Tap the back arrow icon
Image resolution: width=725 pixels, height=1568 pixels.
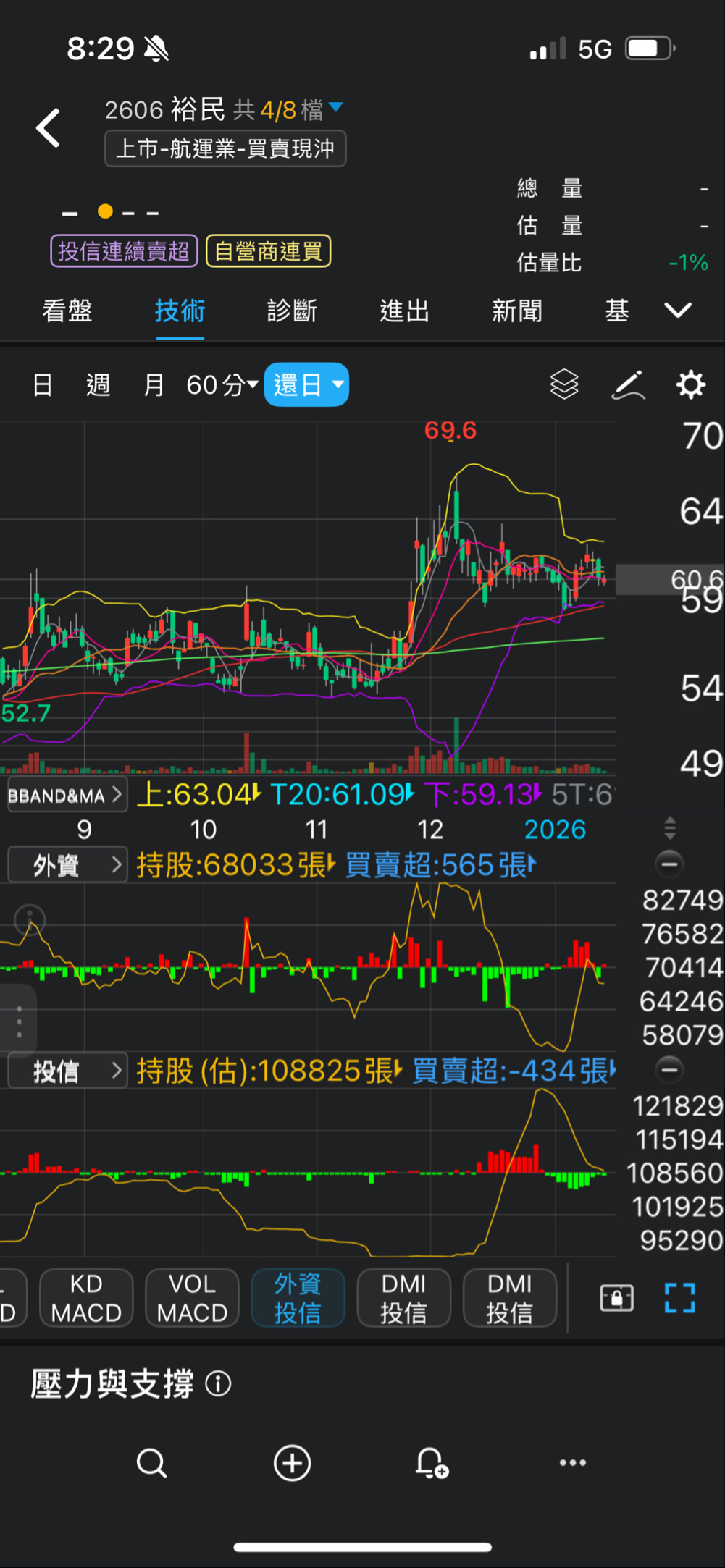(x=49, y=128)
